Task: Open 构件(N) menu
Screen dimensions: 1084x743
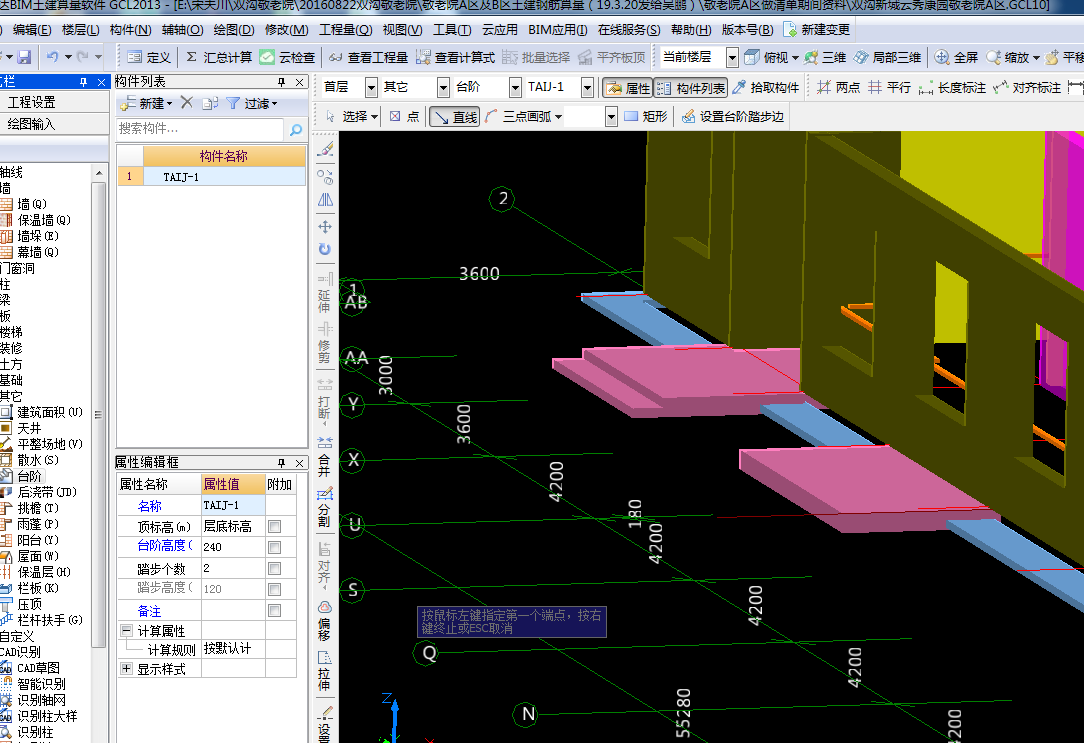Action: point(131,30)
